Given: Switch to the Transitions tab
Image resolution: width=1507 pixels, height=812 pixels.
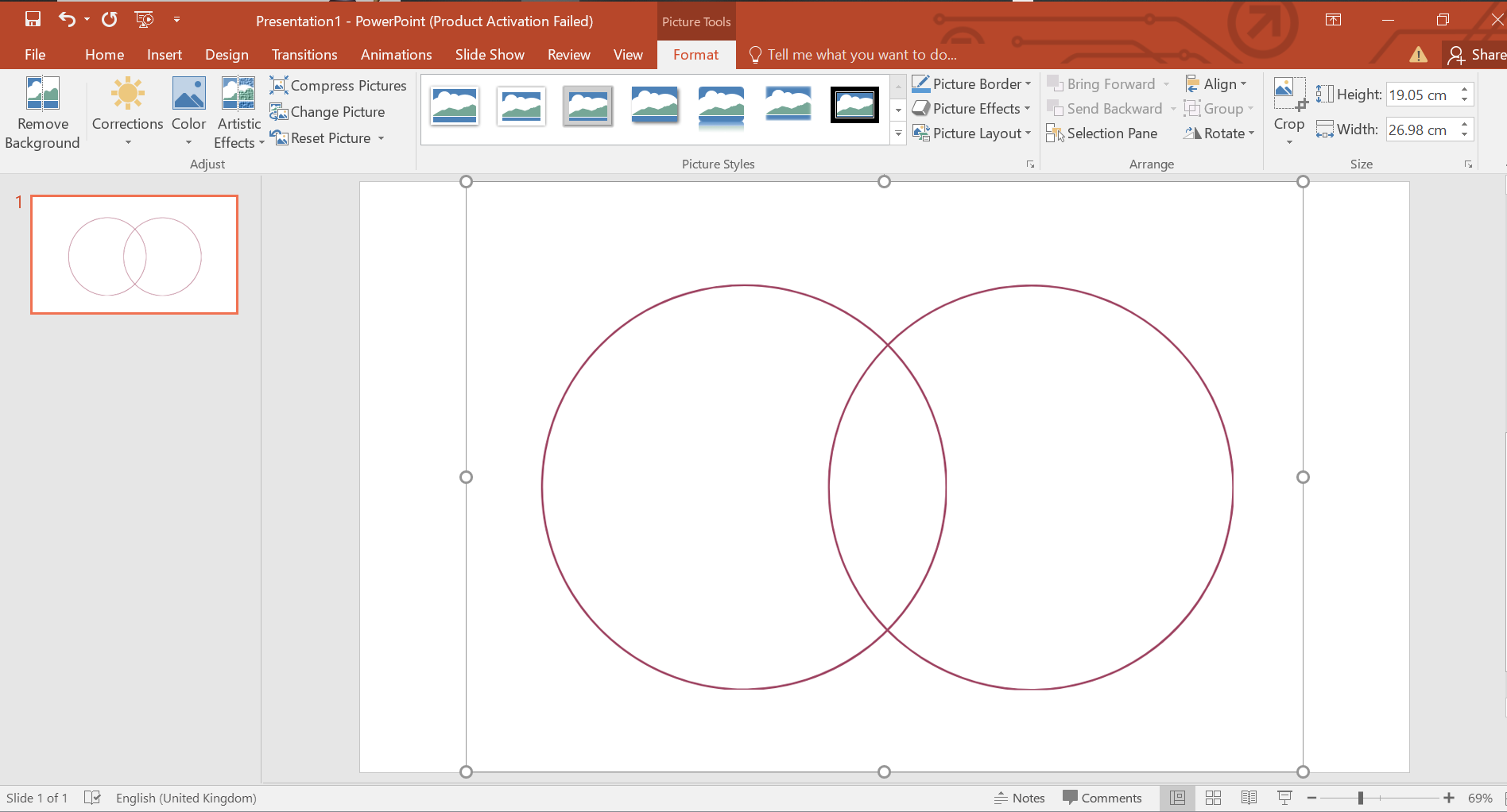Looking at the screenshot, I should click(x=304, y=55).
